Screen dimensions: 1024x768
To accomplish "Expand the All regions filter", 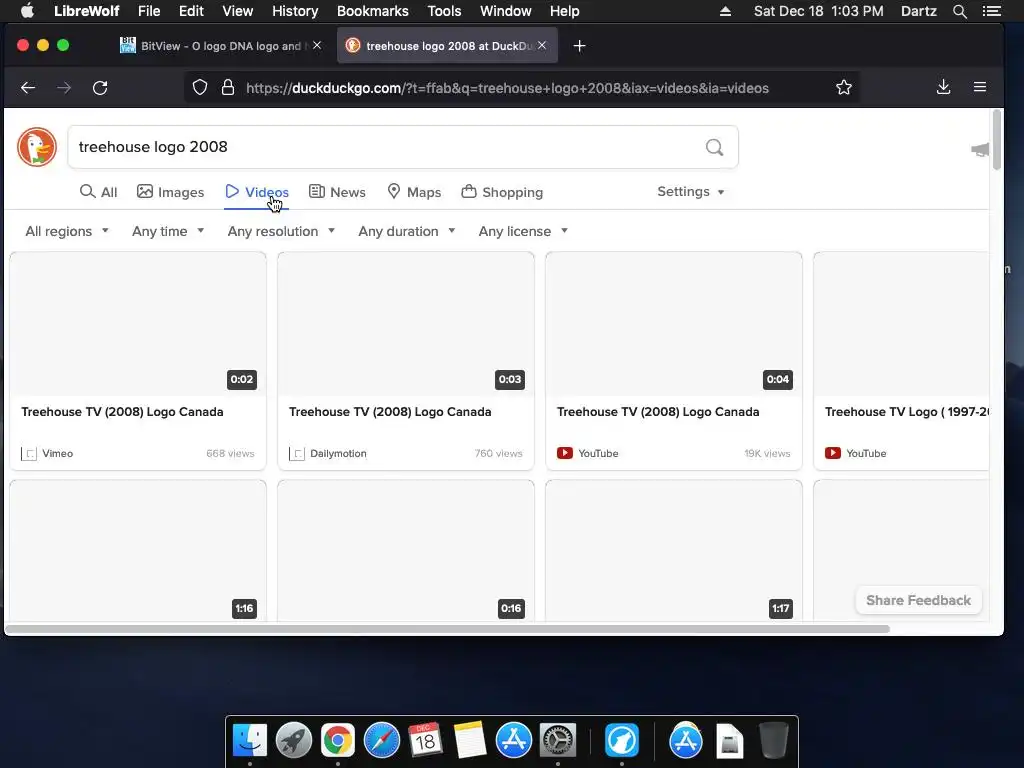I will click(x=67, y=231).
